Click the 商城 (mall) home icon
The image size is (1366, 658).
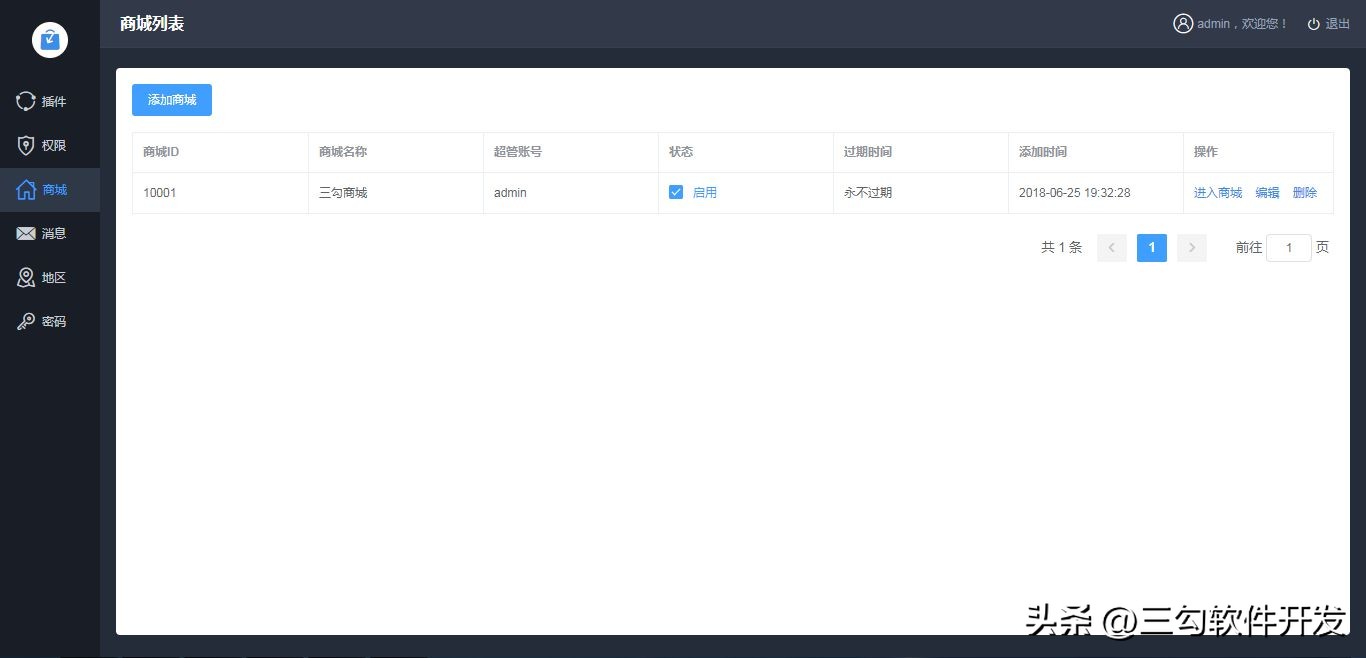pyautogui.click(x=25, y=189)
